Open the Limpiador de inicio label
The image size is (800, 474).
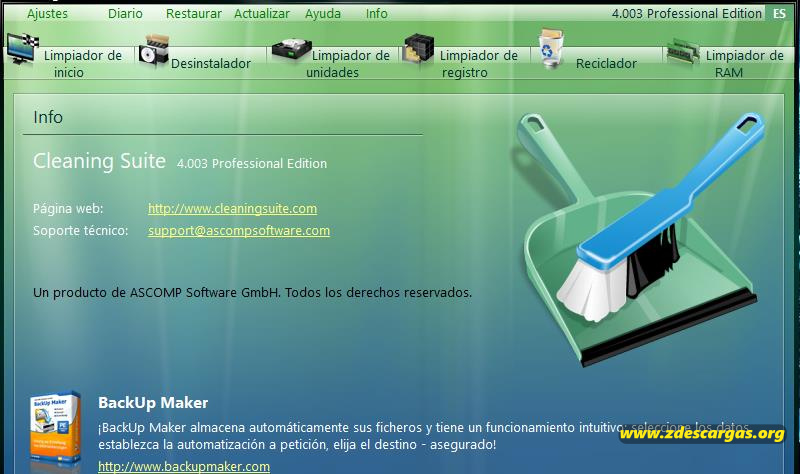[83, 64]
